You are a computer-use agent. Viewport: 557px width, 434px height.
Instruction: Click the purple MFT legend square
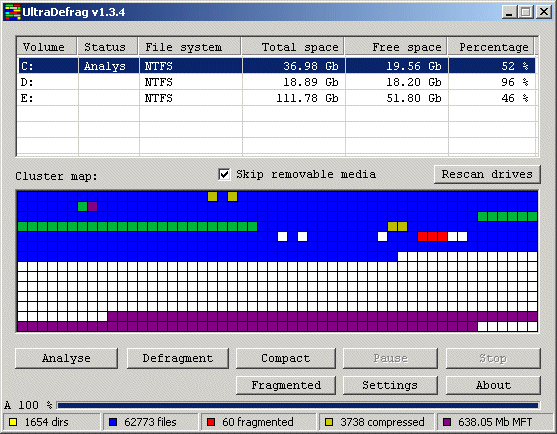point(447,422)
